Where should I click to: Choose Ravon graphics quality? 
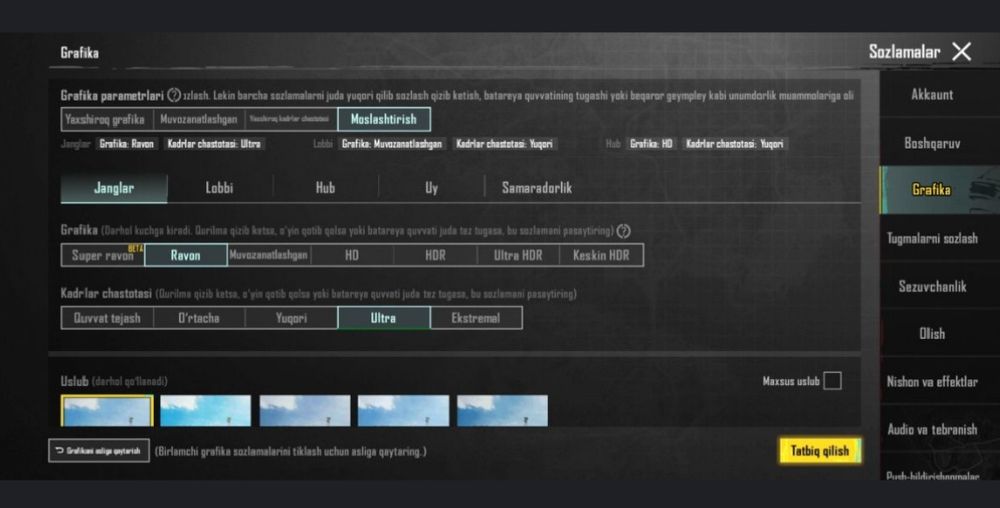click(186, 255)
